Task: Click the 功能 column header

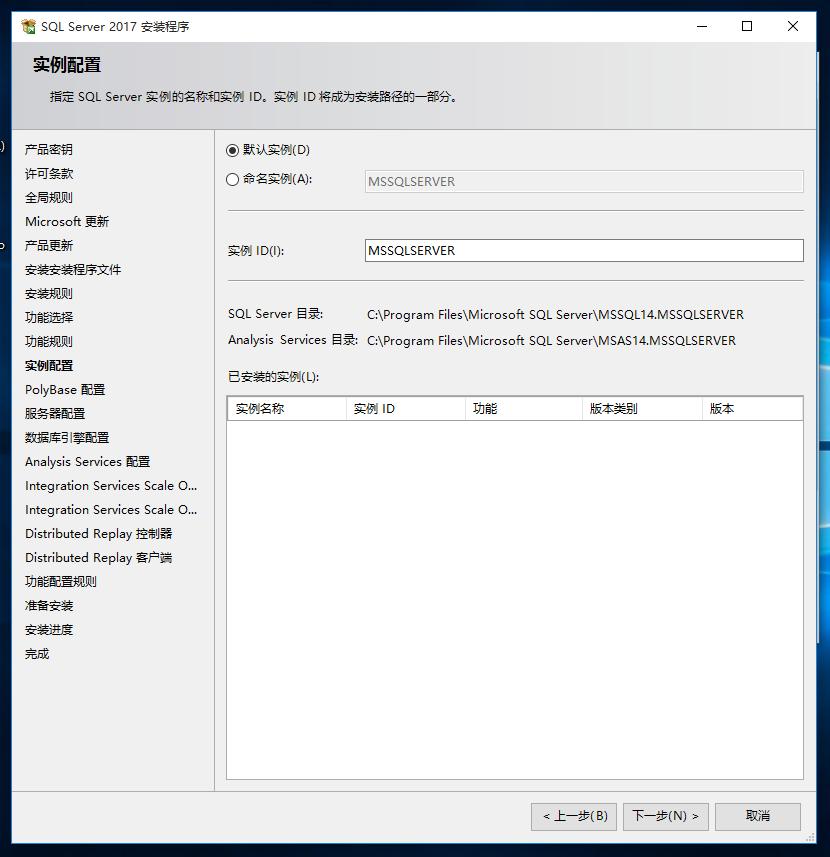Action: pyautogui.click(x=524, y=409)
